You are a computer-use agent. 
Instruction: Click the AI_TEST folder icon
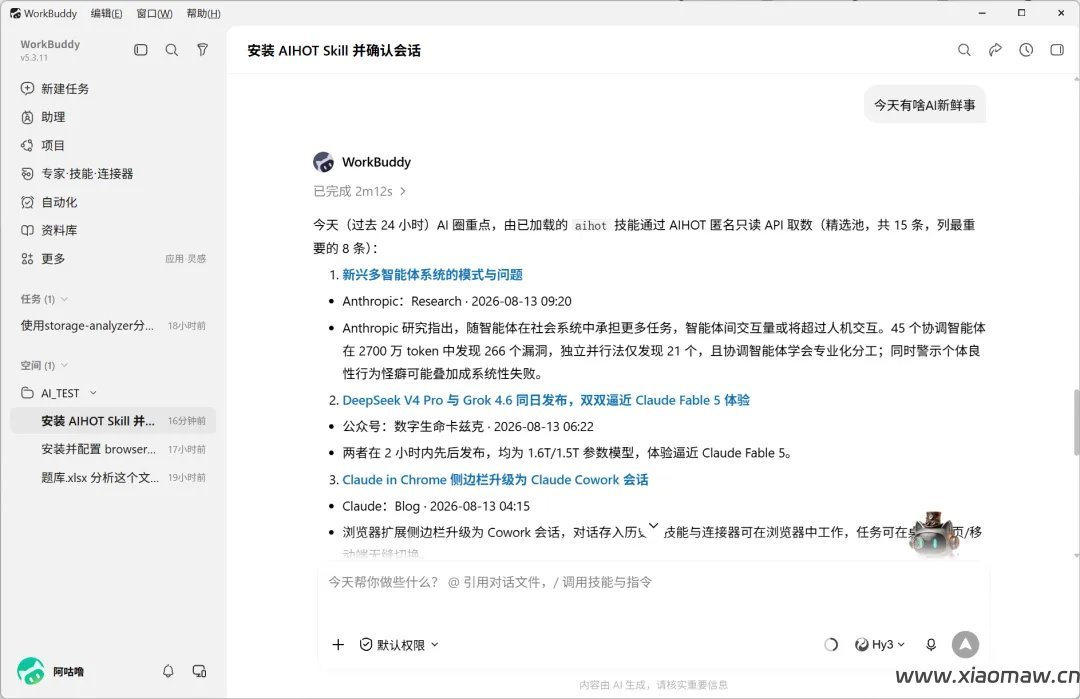click(28, 393)
